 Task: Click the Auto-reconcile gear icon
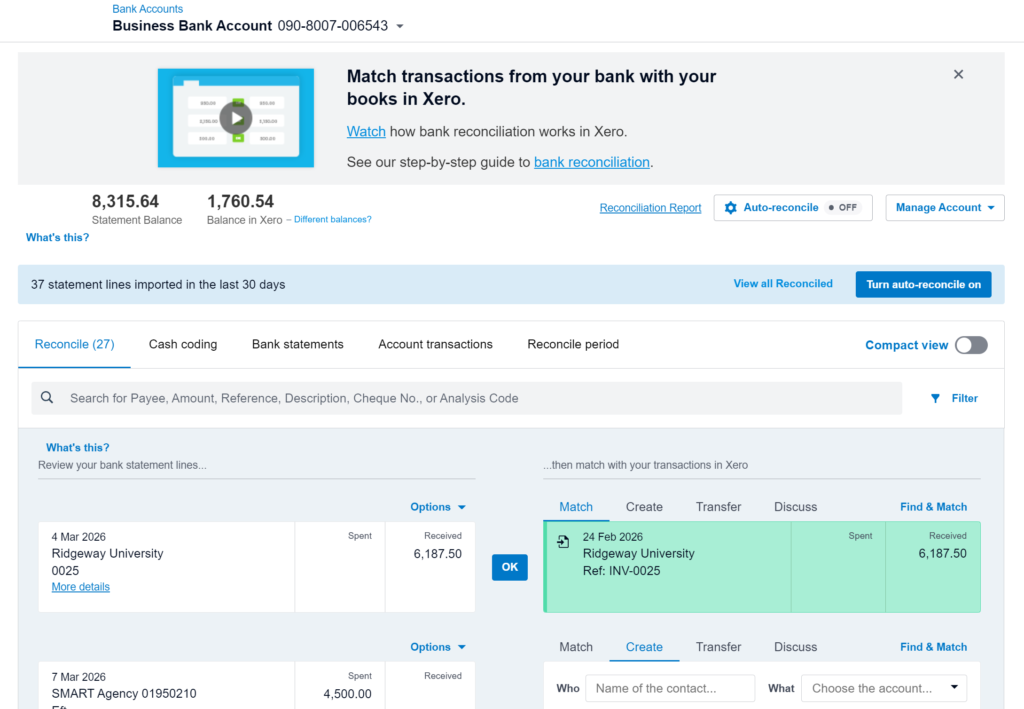(x=731, y=208)
